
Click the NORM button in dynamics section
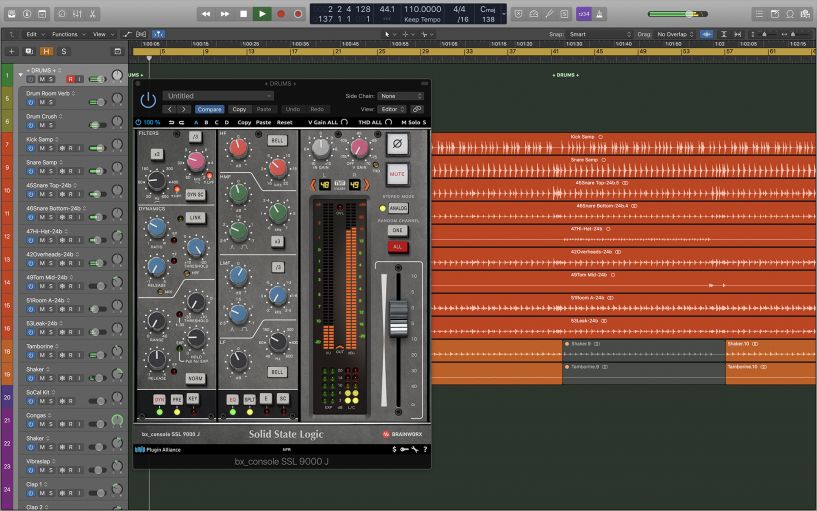(x=195, y=378)
